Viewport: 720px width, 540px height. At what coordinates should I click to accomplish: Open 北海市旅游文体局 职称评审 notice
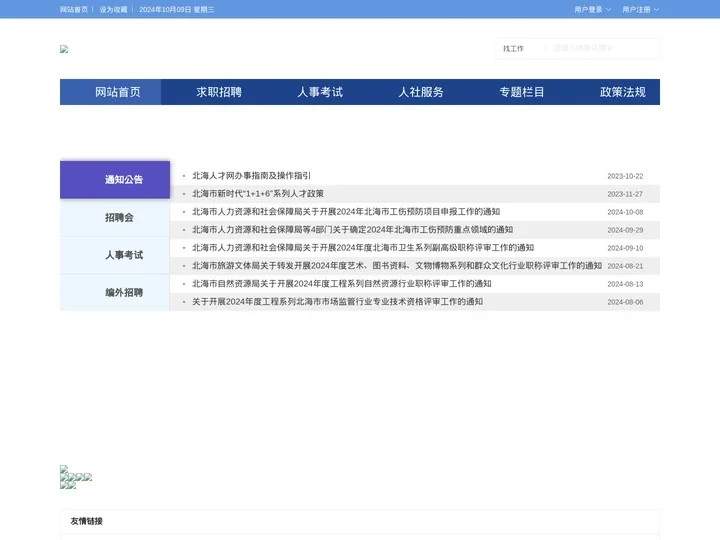(397, 266)
